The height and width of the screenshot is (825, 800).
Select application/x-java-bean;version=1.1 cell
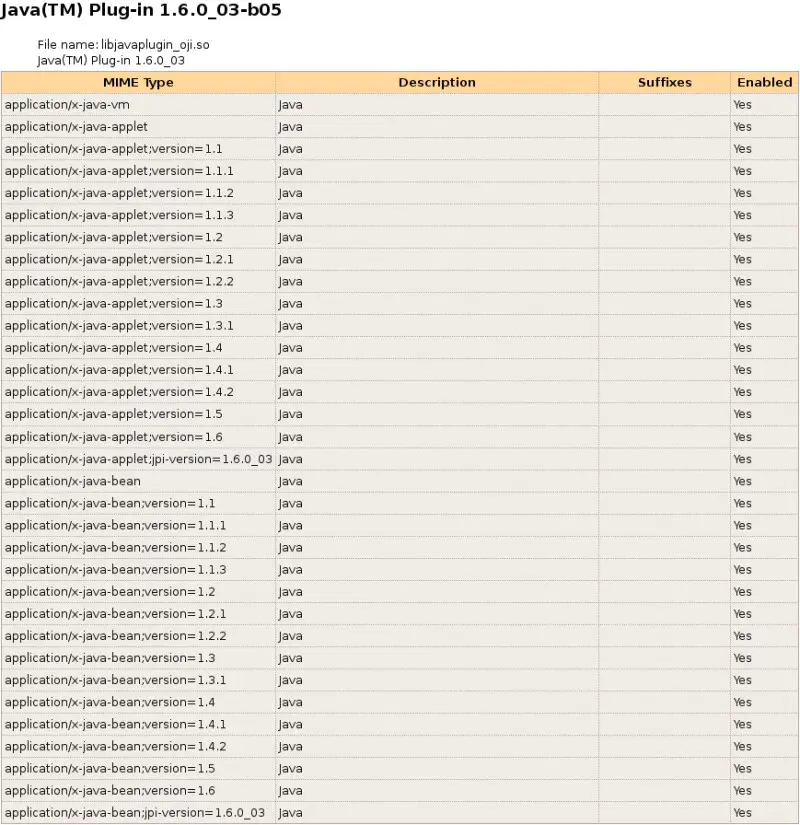138,503
